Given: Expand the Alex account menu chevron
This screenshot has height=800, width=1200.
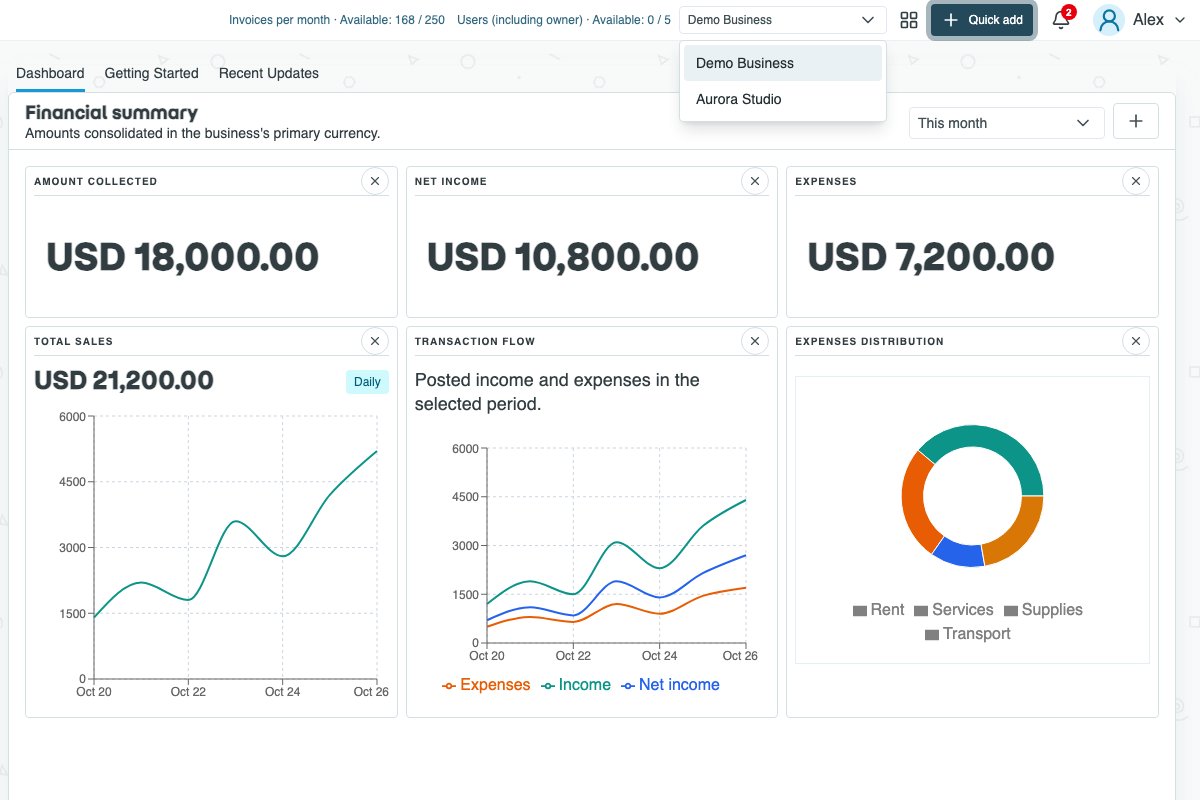Looking at the screenshot, I should (1182, 20).
